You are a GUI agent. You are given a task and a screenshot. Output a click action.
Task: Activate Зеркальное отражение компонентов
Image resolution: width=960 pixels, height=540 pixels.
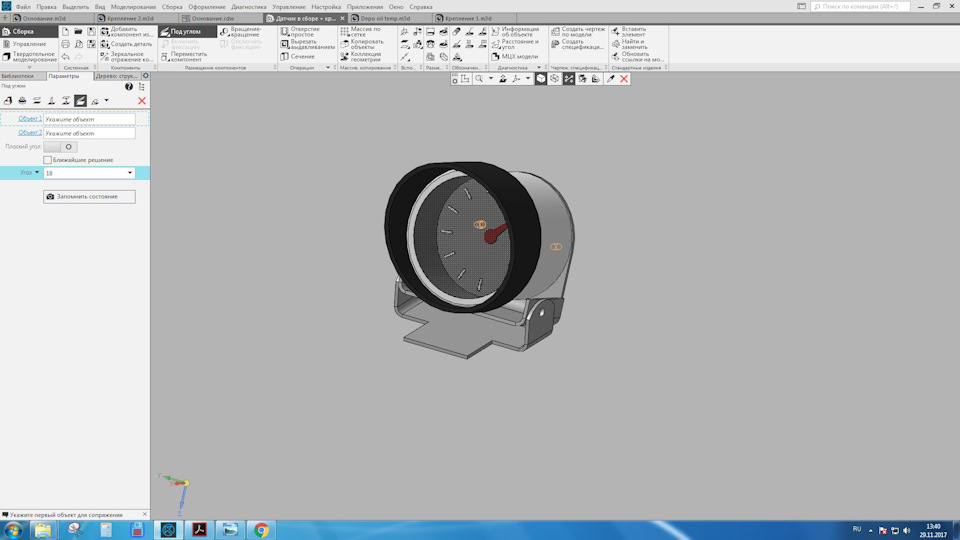tap(126, 57)
